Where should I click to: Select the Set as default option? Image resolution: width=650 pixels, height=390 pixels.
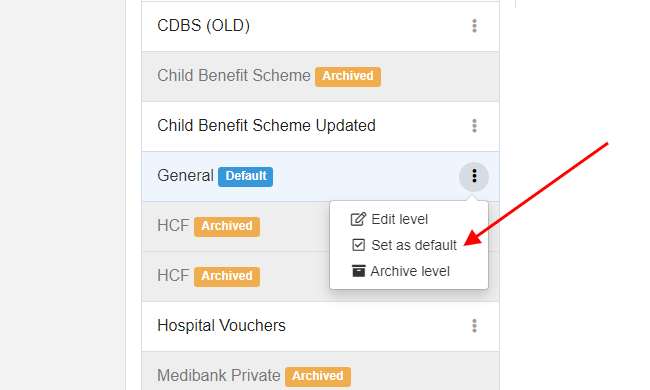point(404,245)
